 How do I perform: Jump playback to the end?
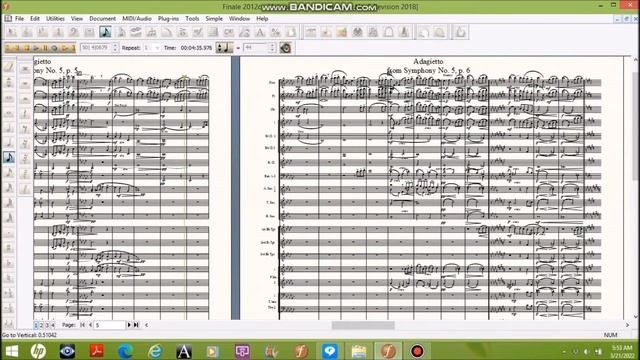pos(72,48)
